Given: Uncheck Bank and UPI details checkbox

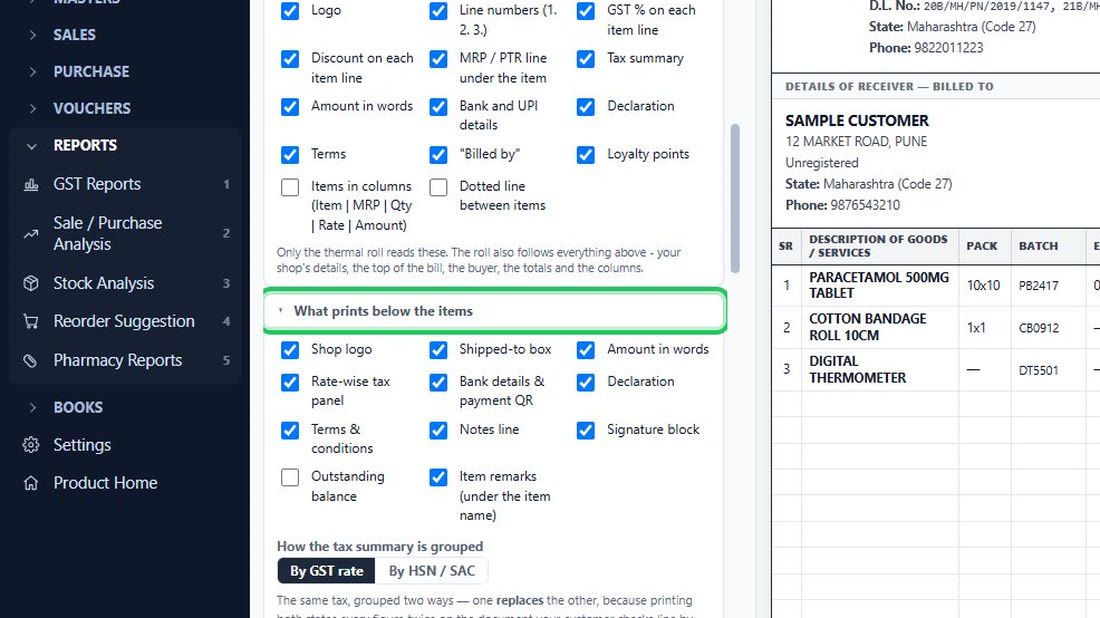Looking at the screenshot, I should (x=438, y=107).
